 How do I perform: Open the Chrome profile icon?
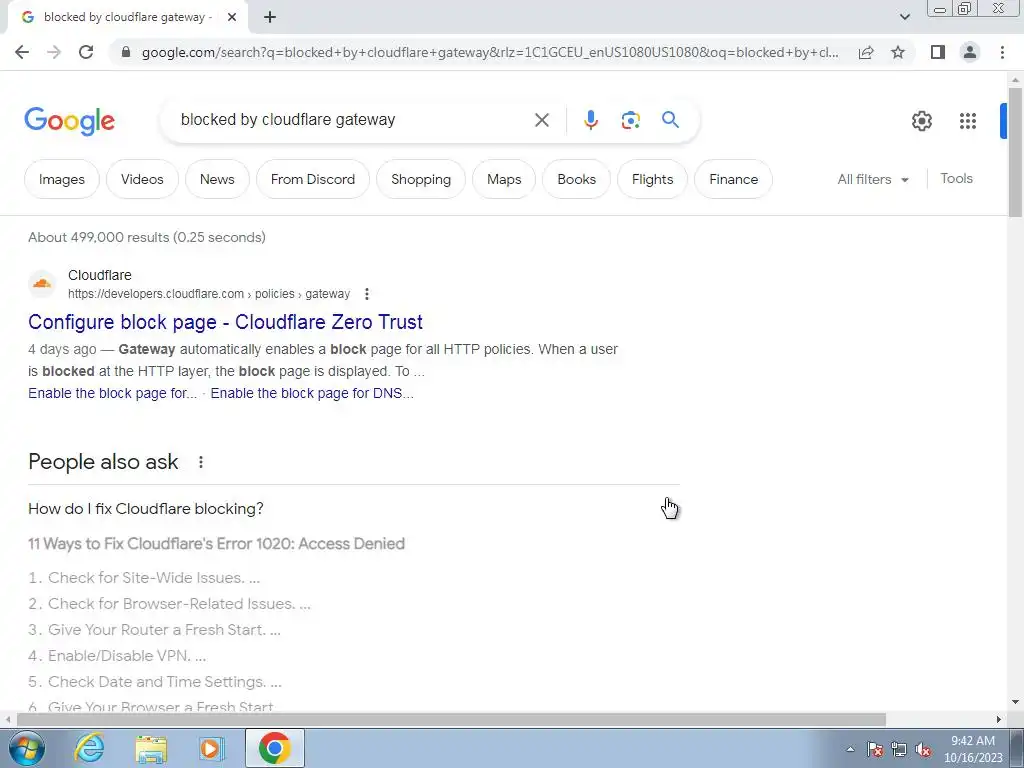click(970, 52)
